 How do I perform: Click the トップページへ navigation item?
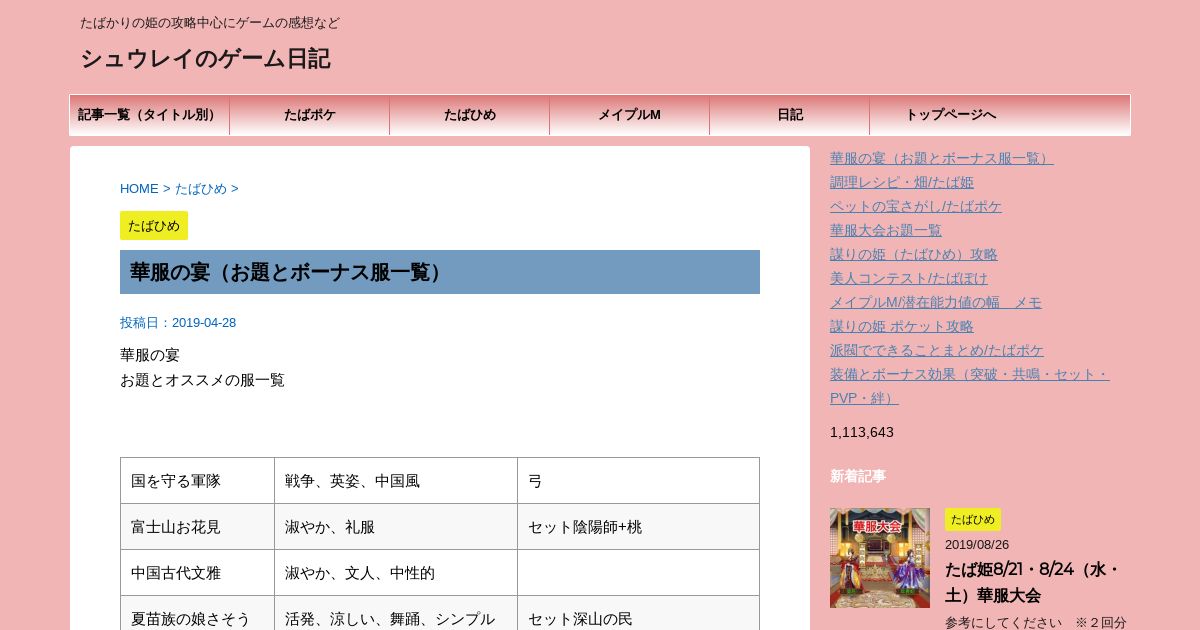pyautogui.click(x=950, y=115)
